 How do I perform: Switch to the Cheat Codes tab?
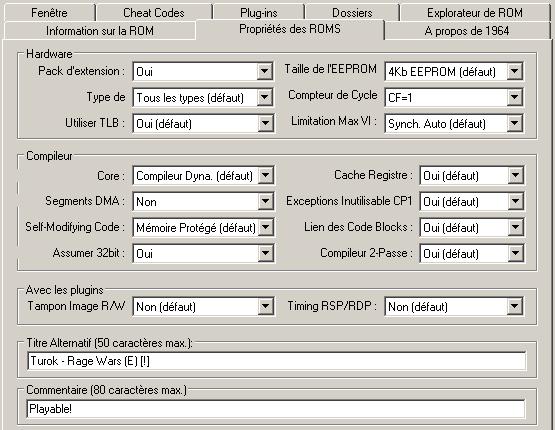[x=154, y=13]
